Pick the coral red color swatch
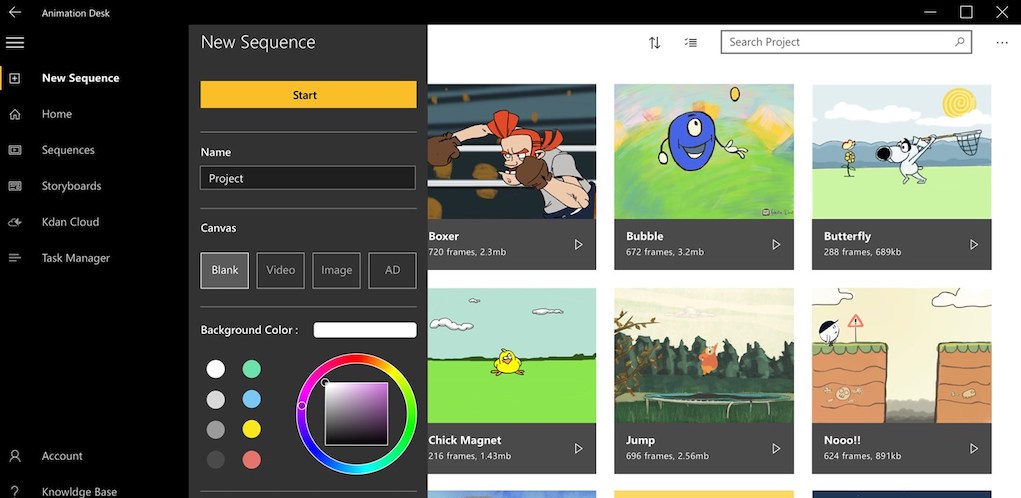This screenshot has width=1021, height=498. click(x=251, y=460)
